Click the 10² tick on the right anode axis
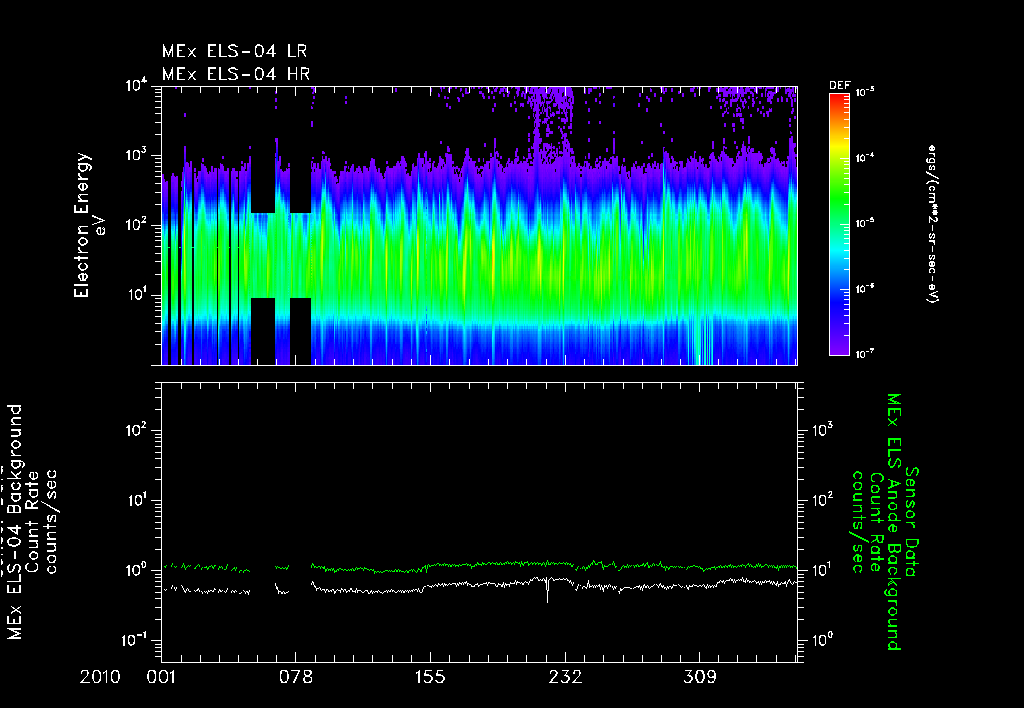 click(x=822, y=500)
